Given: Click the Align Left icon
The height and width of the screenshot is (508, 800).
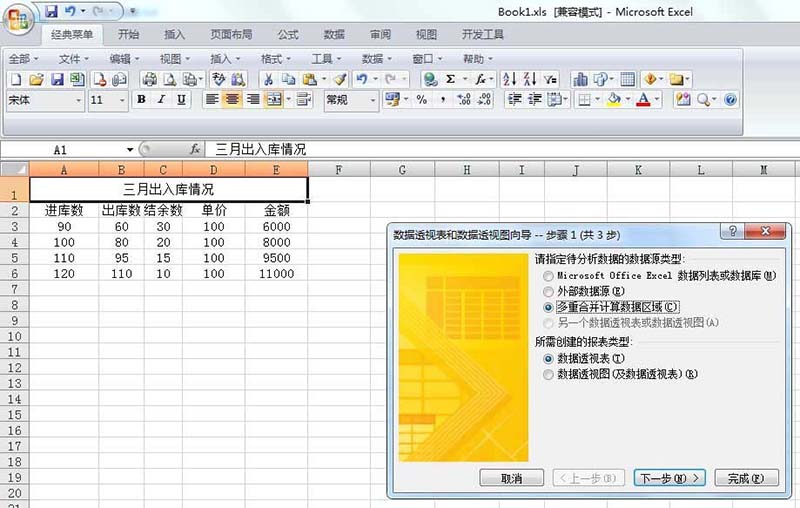Looking at the screenshot, I should click(x=211, y=99).
